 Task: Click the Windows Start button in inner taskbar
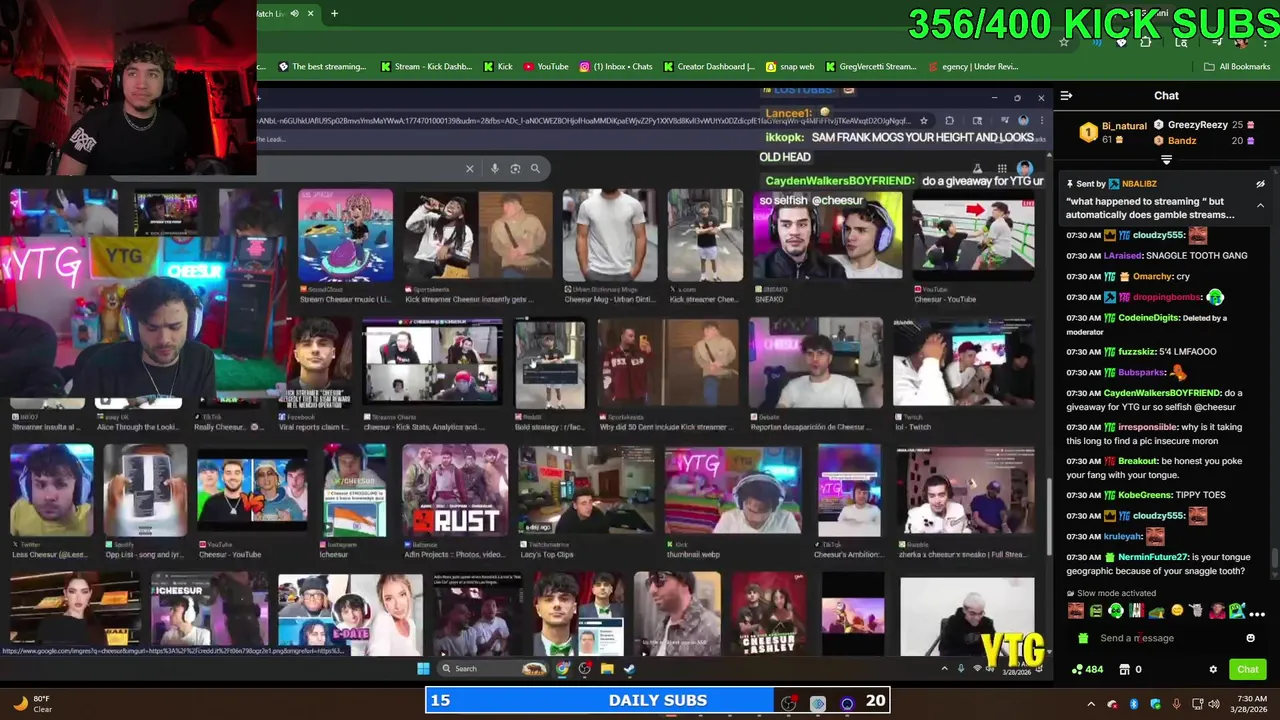point(423,668)
